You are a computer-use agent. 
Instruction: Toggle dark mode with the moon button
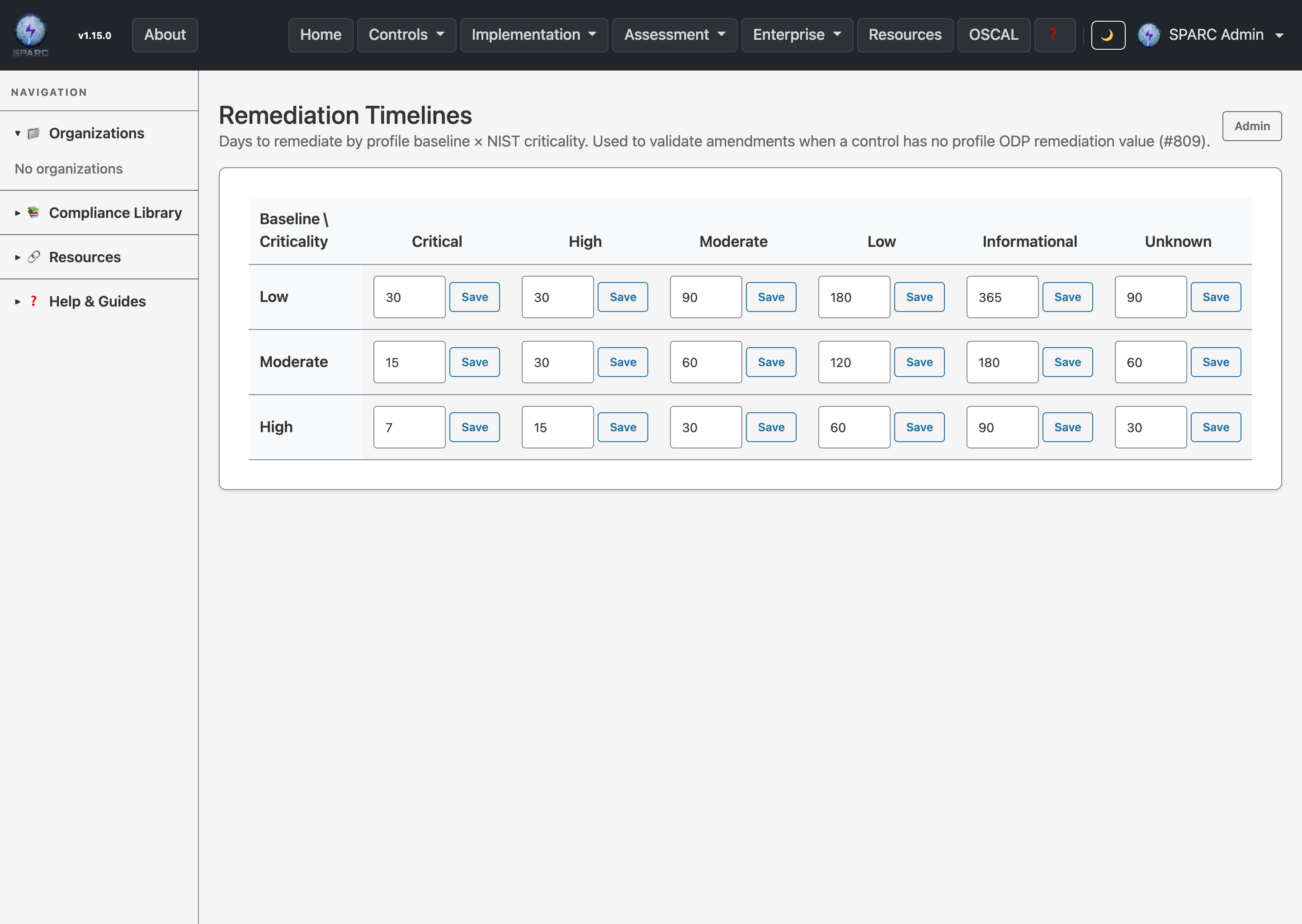coord(1108,35)
